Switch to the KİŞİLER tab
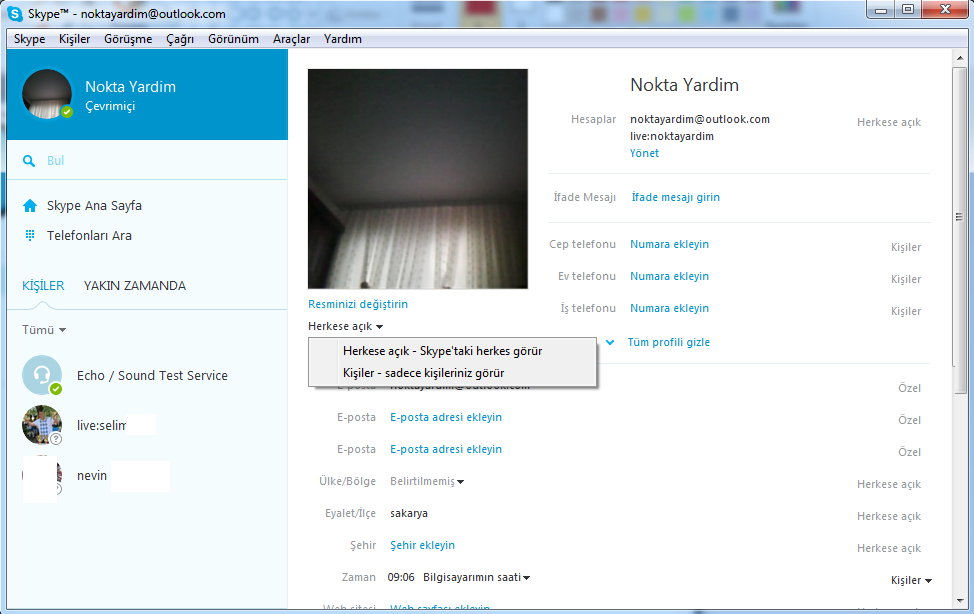Screen dimensions: 974x614 (x=43, y=286)
